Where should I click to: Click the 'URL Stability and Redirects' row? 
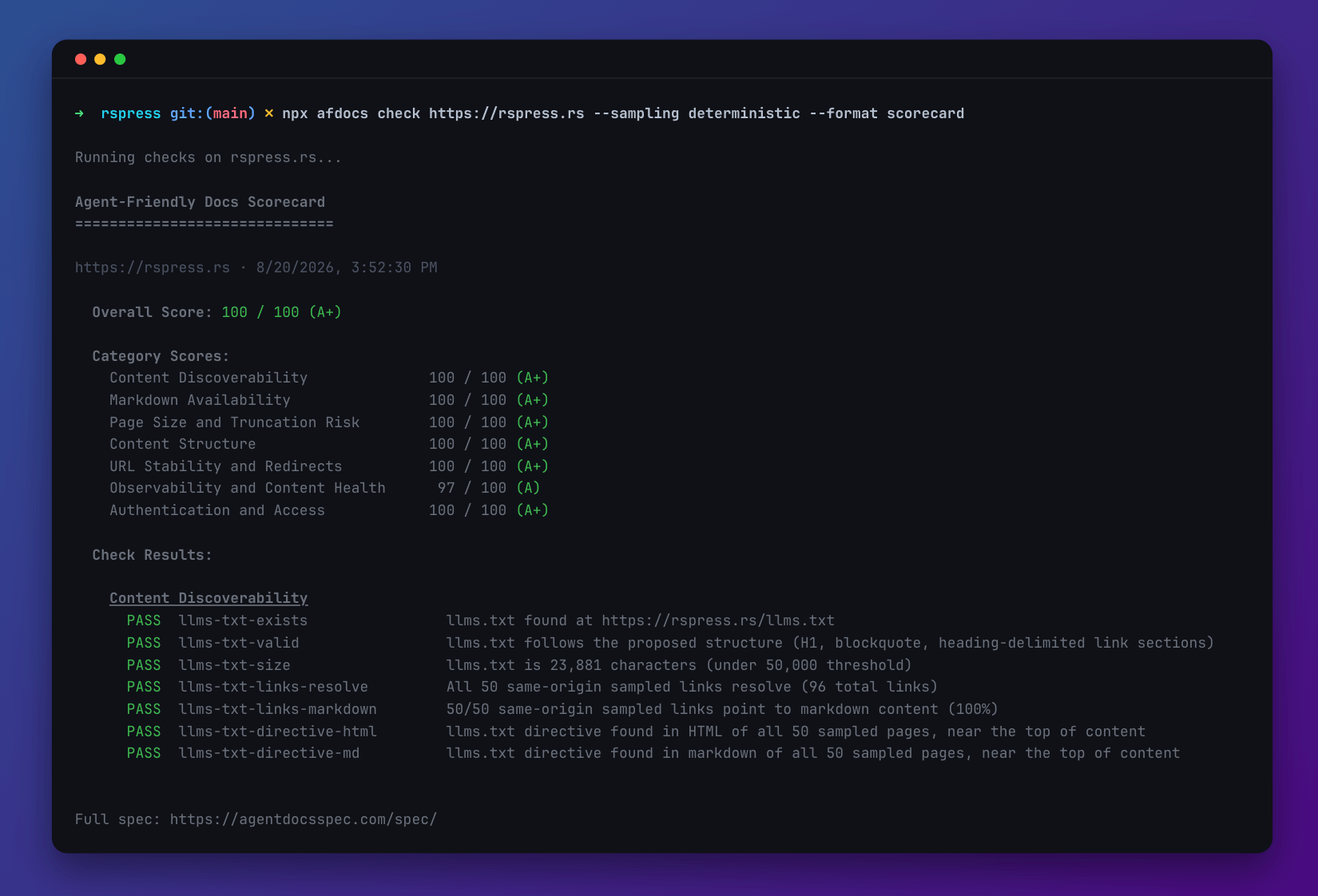pyautogui.click(x=329, y=466)
